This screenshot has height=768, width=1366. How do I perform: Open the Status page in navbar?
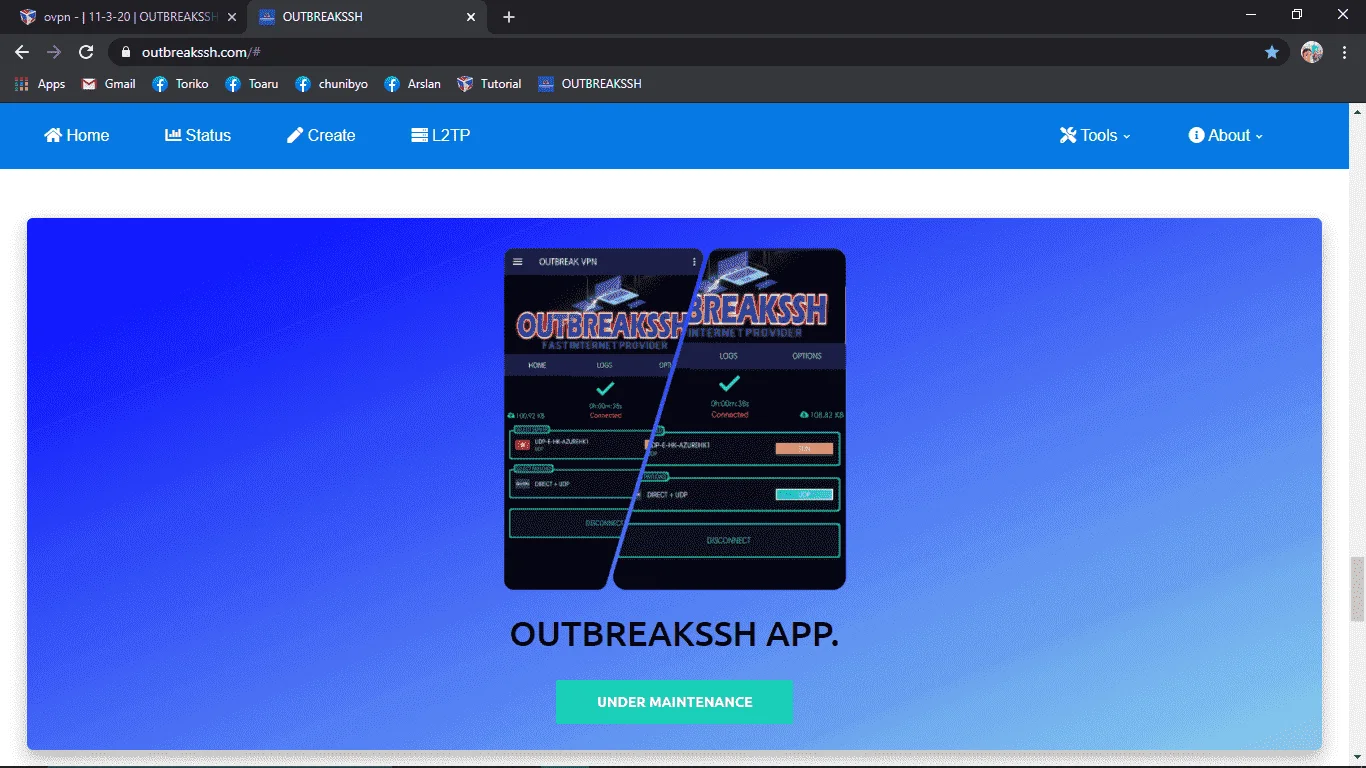198,135
